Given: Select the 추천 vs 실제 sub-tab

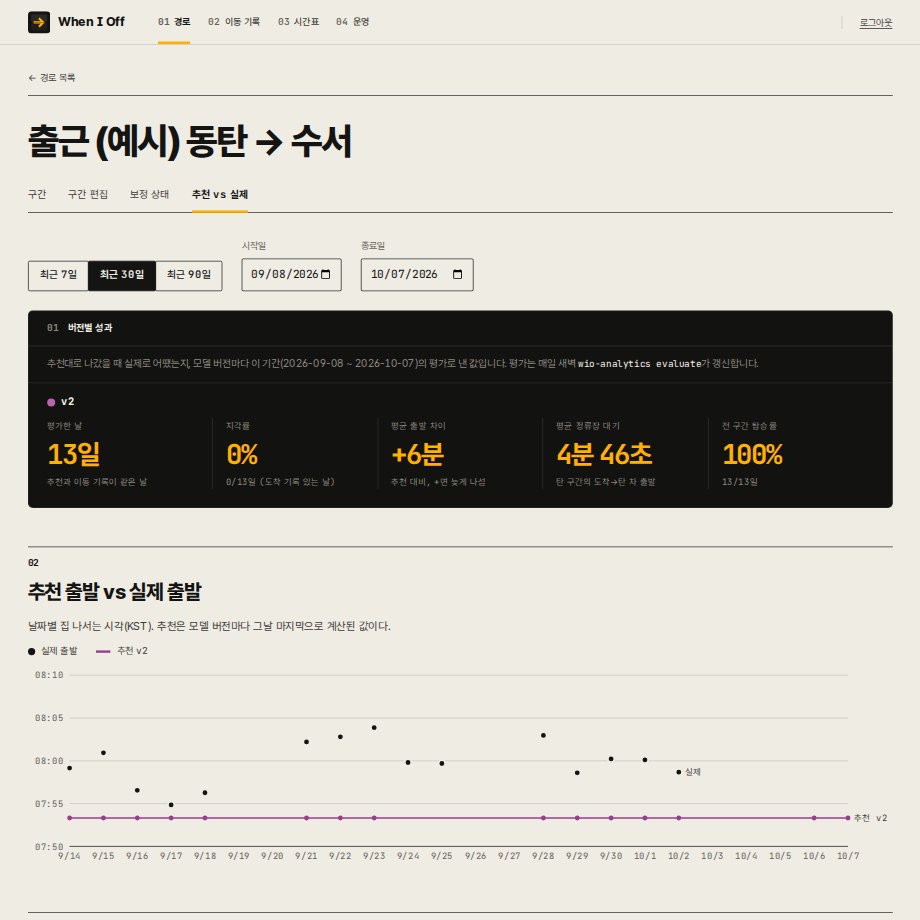Looking at the screenshot, I should tap(219, 194).
